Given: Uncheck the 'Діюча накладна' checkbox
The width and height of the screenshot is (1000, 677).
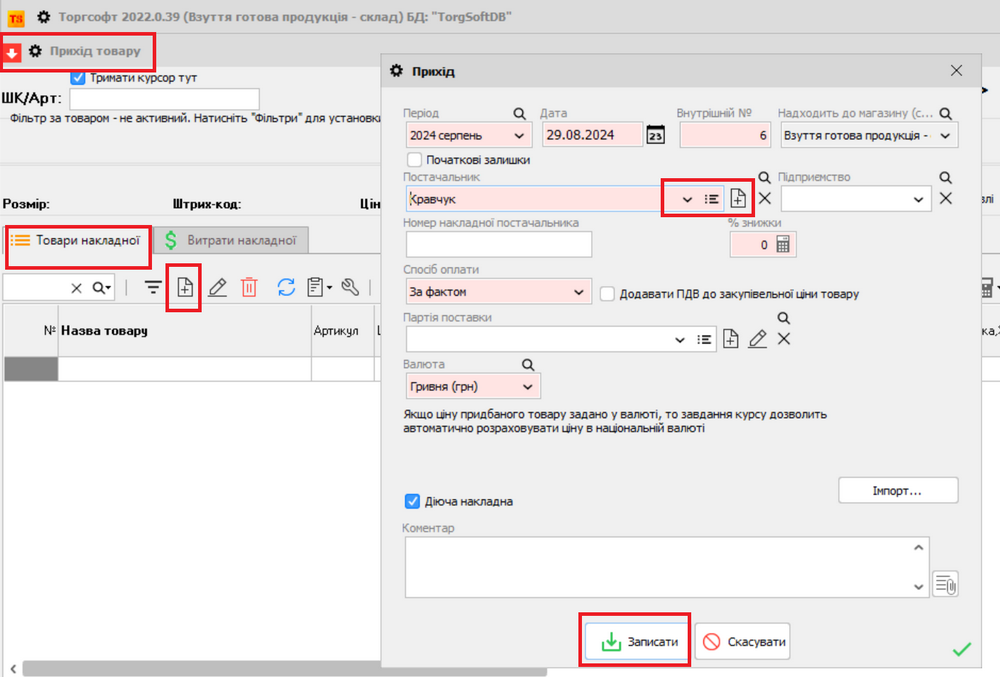Looking at the screenshot, I should 412,501.
